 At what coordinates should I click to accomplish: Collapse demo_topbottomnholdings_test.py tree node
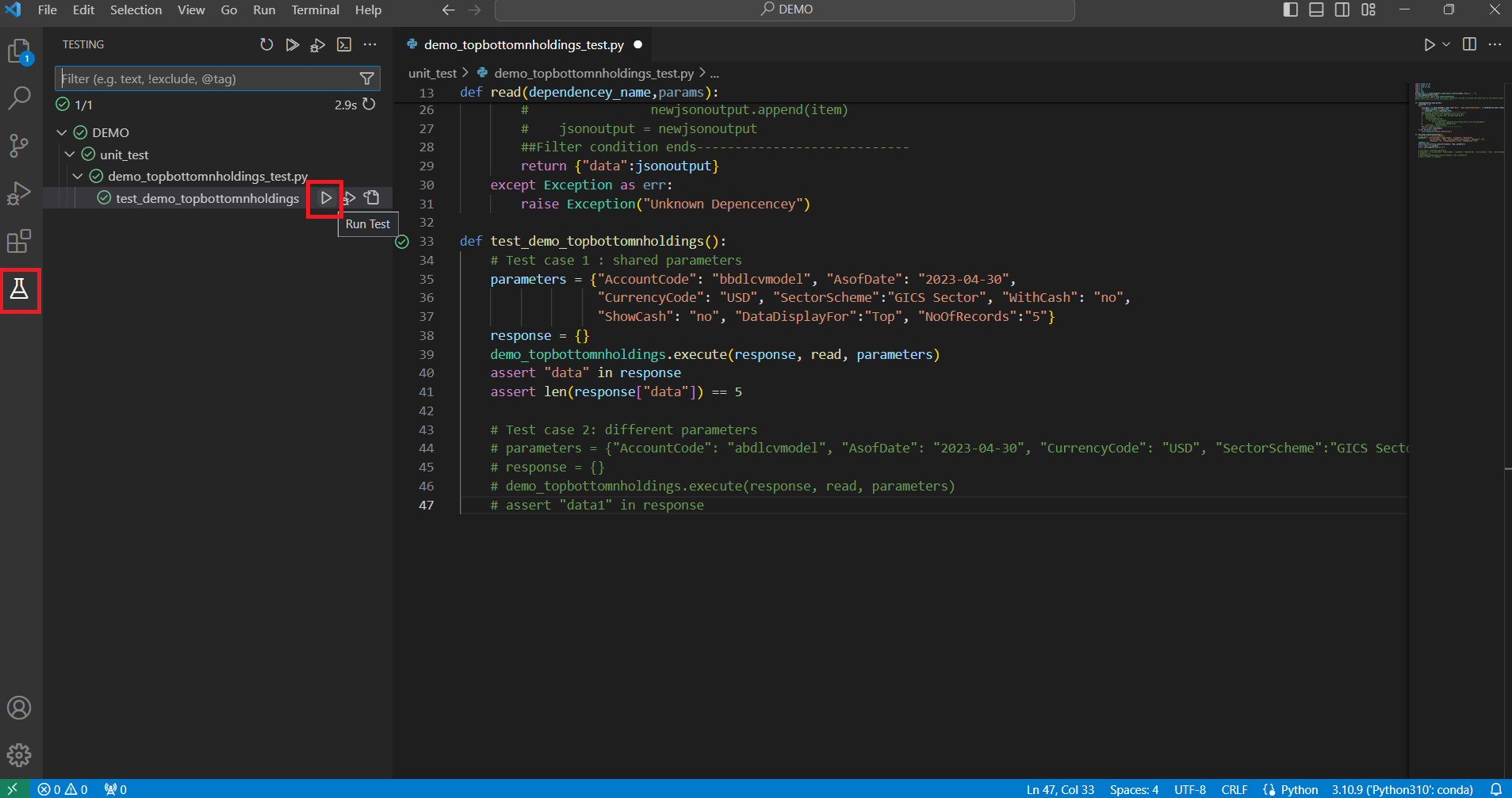click(78, 176)
